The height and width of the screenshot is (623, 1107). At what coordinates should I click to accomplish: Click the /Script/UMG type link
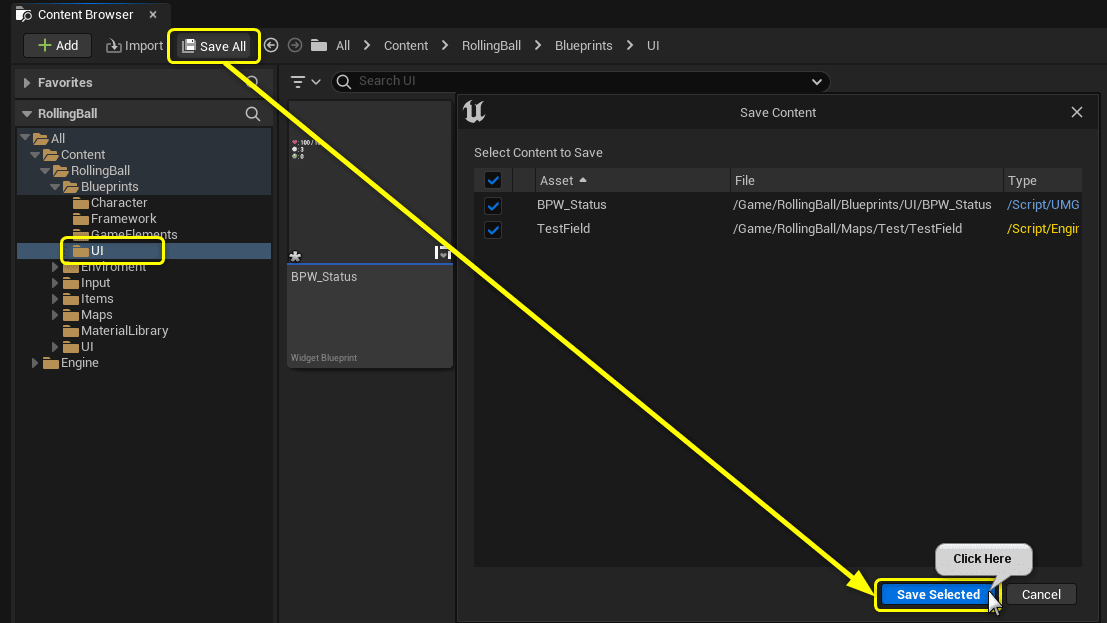[x=1041, y=205]
